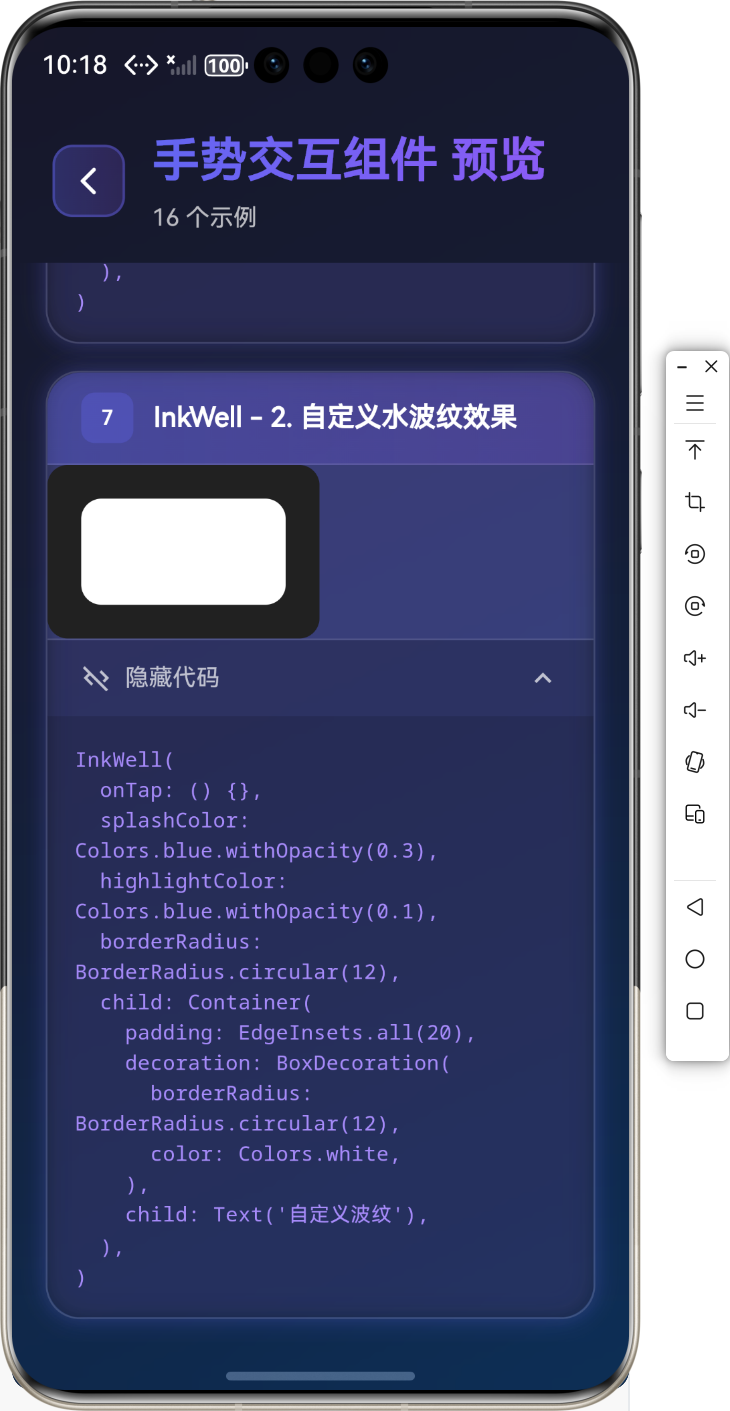Click the pin-to-top arrow icon in side toolbar
The image size is (730, 1411).
[x=695, y=450]
